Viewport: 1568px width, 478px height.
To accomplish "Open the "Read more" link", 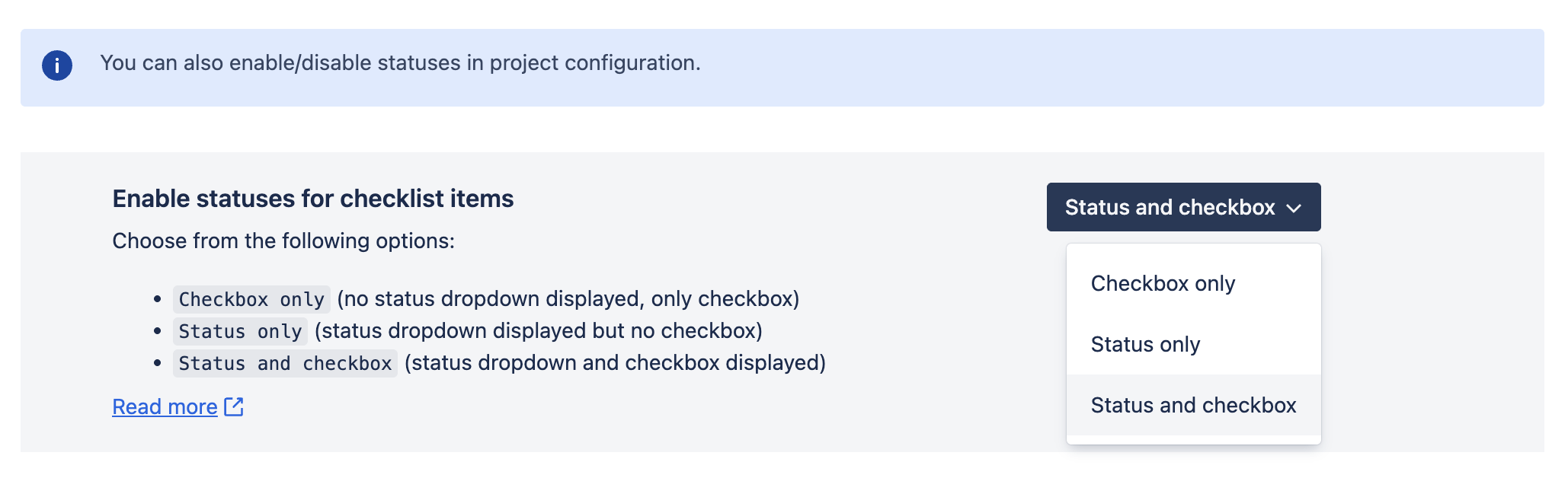I will coord(165,406).
